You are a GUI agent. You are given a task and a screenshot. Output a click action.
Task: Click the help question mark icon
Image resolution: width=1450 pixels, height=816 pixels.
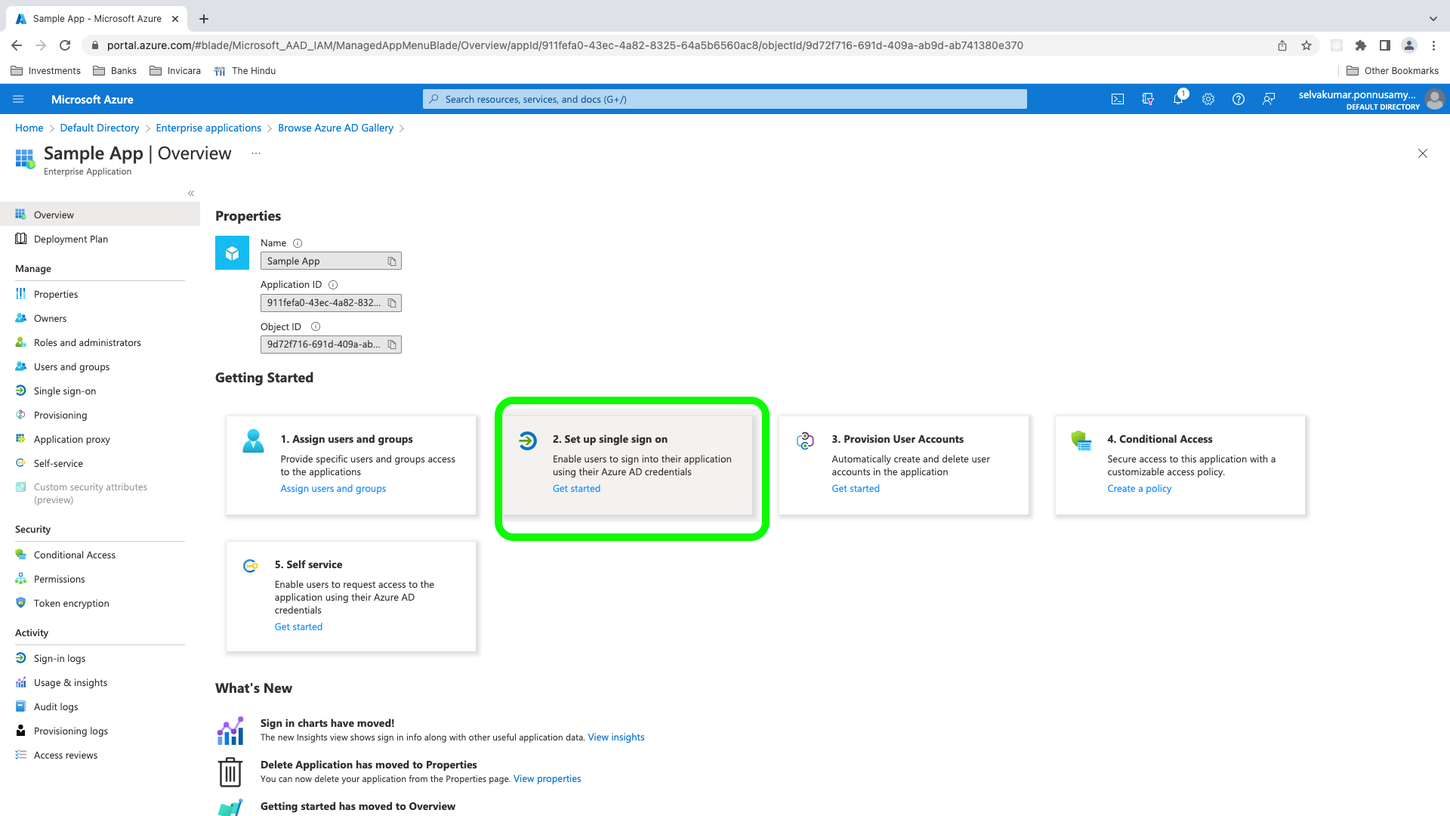point(1238,99)
